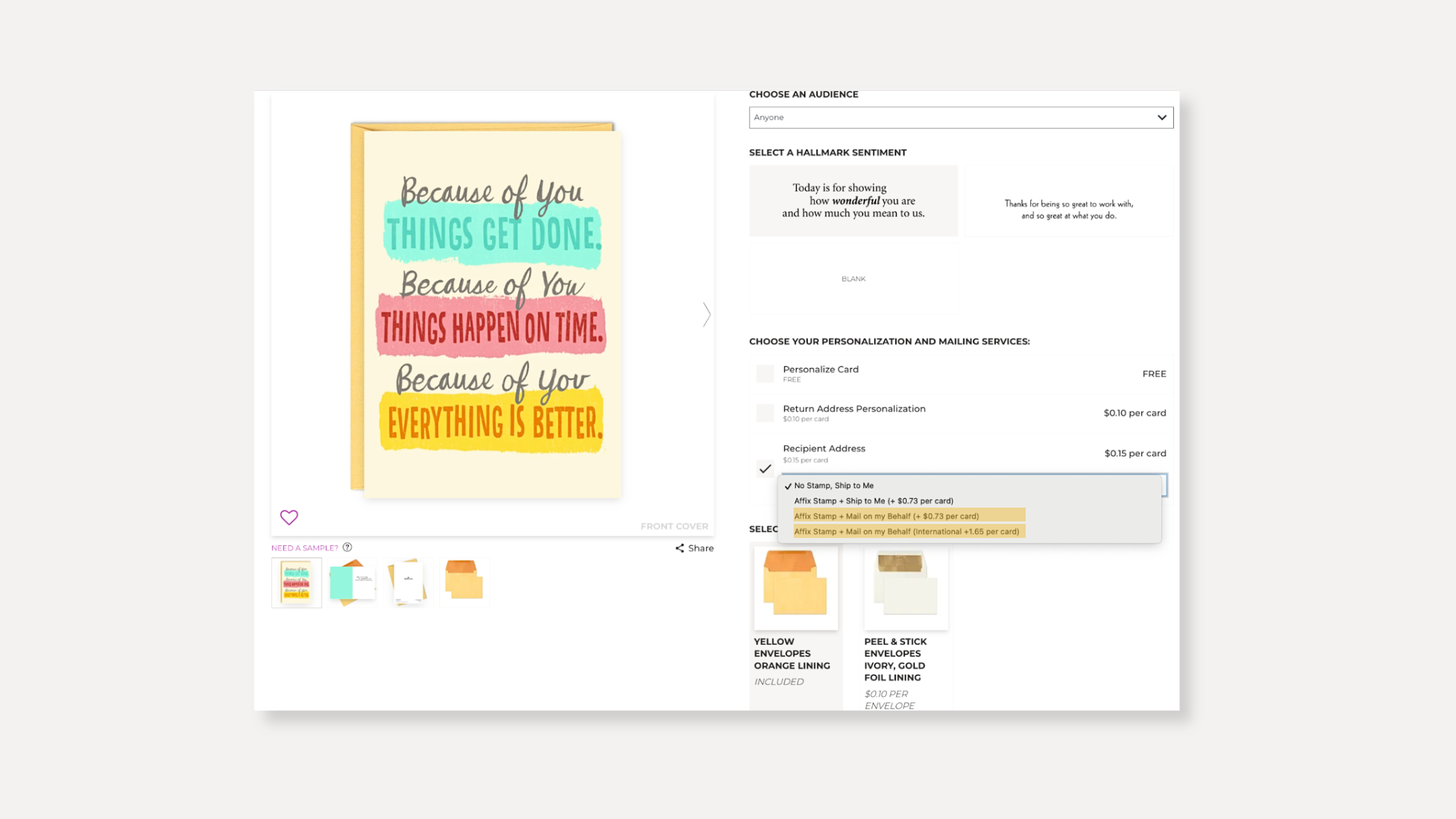Viewport: 1456px width, 819px height.
Task: Select the 'Today is for showing' sentiment
Action: point(853,201)
